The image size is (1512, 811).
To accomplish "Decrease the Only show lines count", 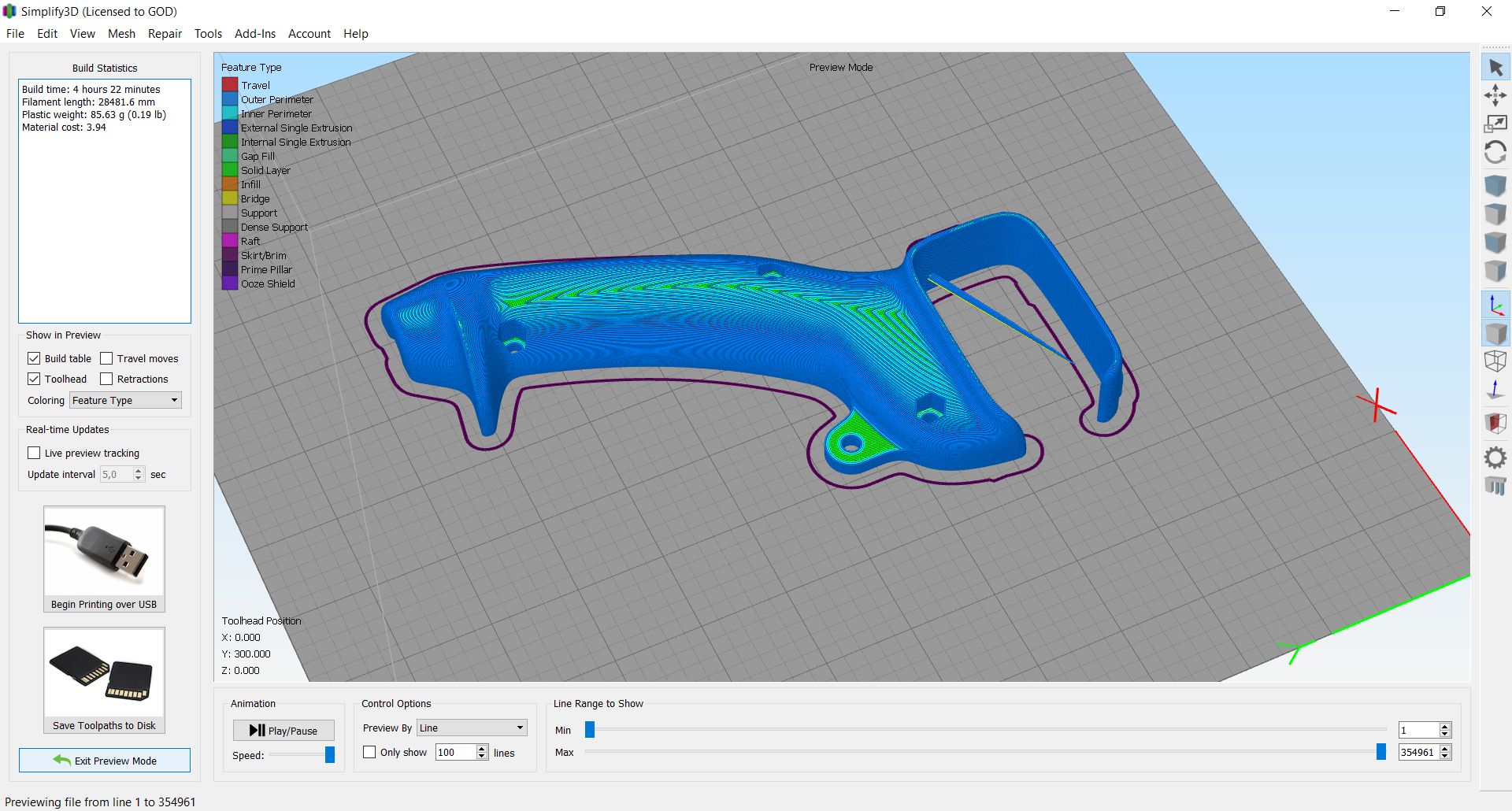I will (x=482, y=756).
